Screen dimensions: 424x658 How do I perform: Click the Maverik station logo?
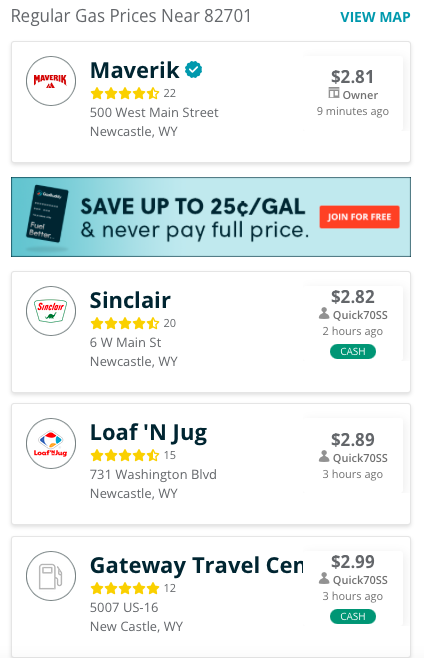pyautogui.click(x=51, y=81)
